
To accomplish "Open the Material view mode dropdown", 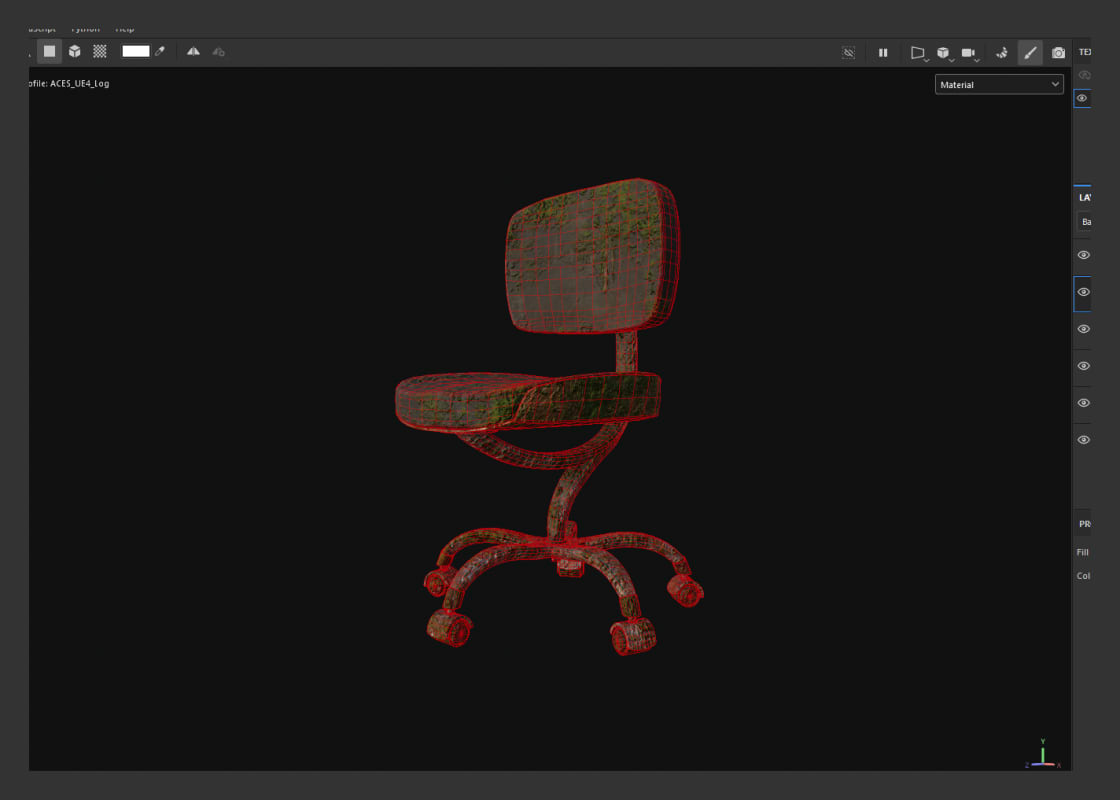I will point(999,84).
